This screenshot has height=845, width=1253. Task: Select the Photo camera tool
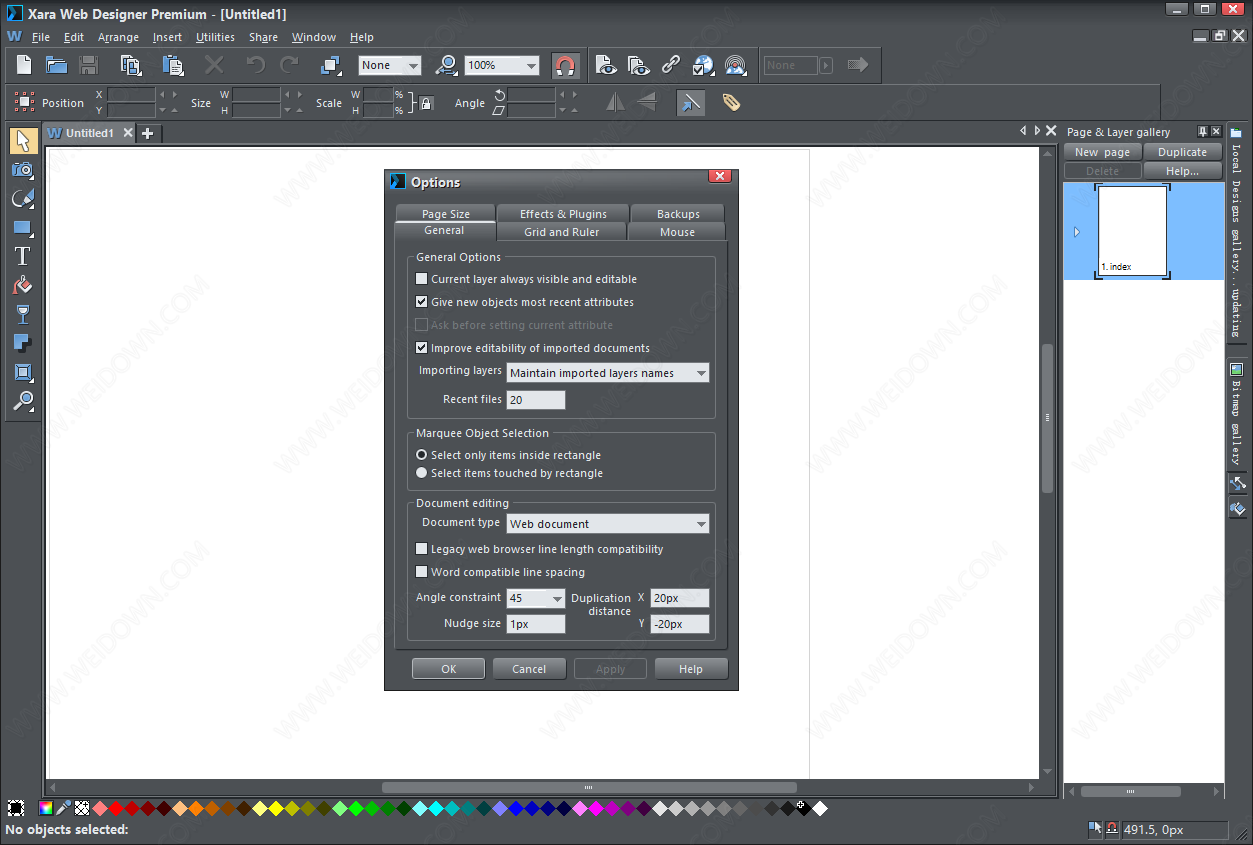[23, 169]
